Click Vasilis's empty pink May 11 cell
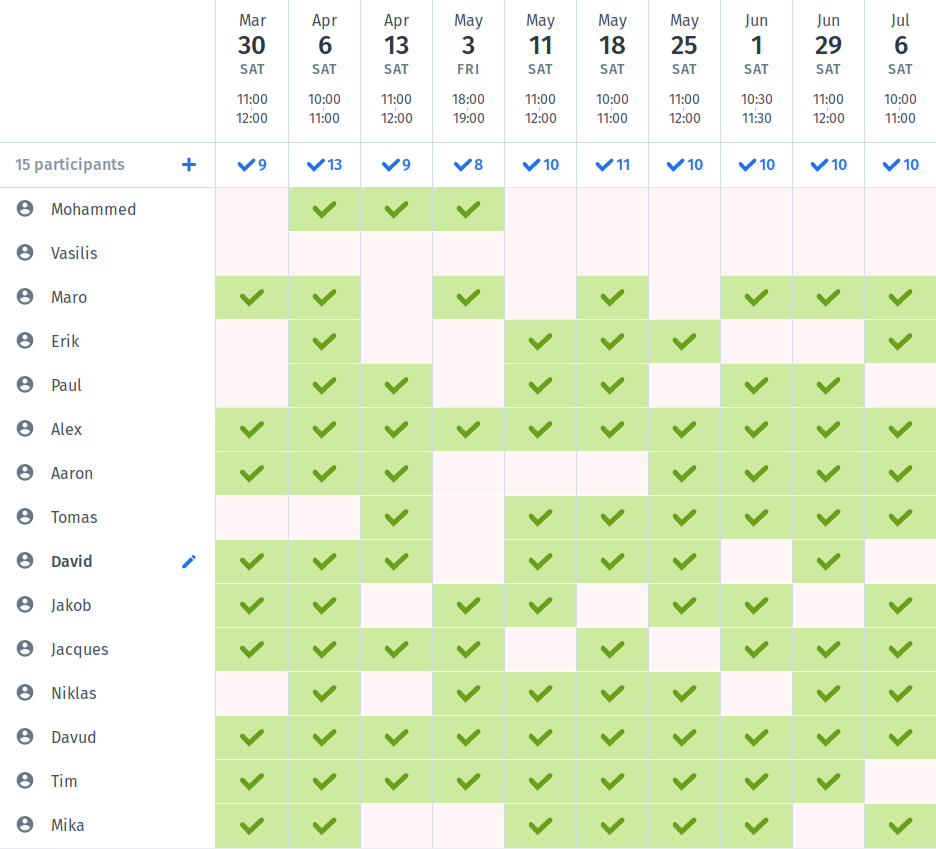 [x=540, y=254]
